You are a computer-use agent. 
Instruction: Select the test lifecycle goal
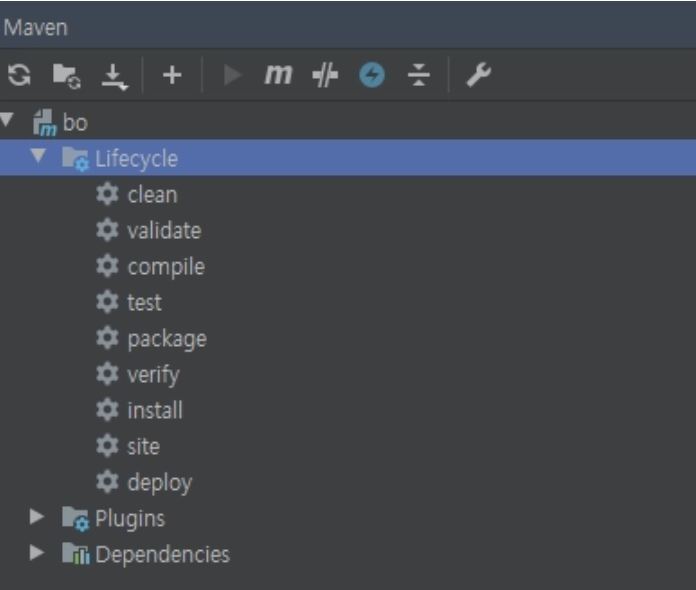(144, 302)
